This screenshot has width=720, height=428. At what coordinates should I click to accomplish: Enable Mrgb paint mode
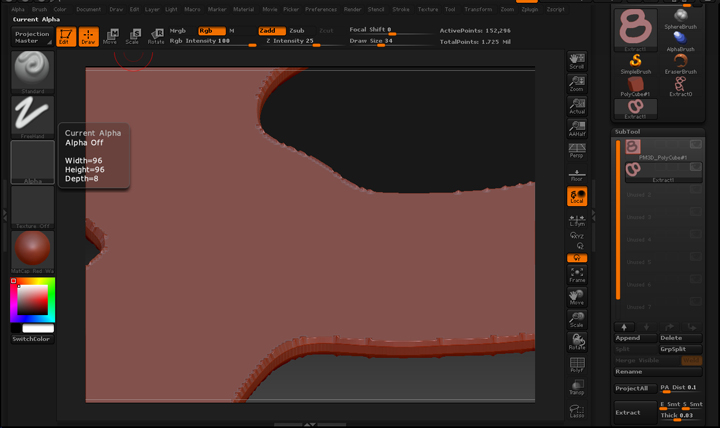click(178, 31)
